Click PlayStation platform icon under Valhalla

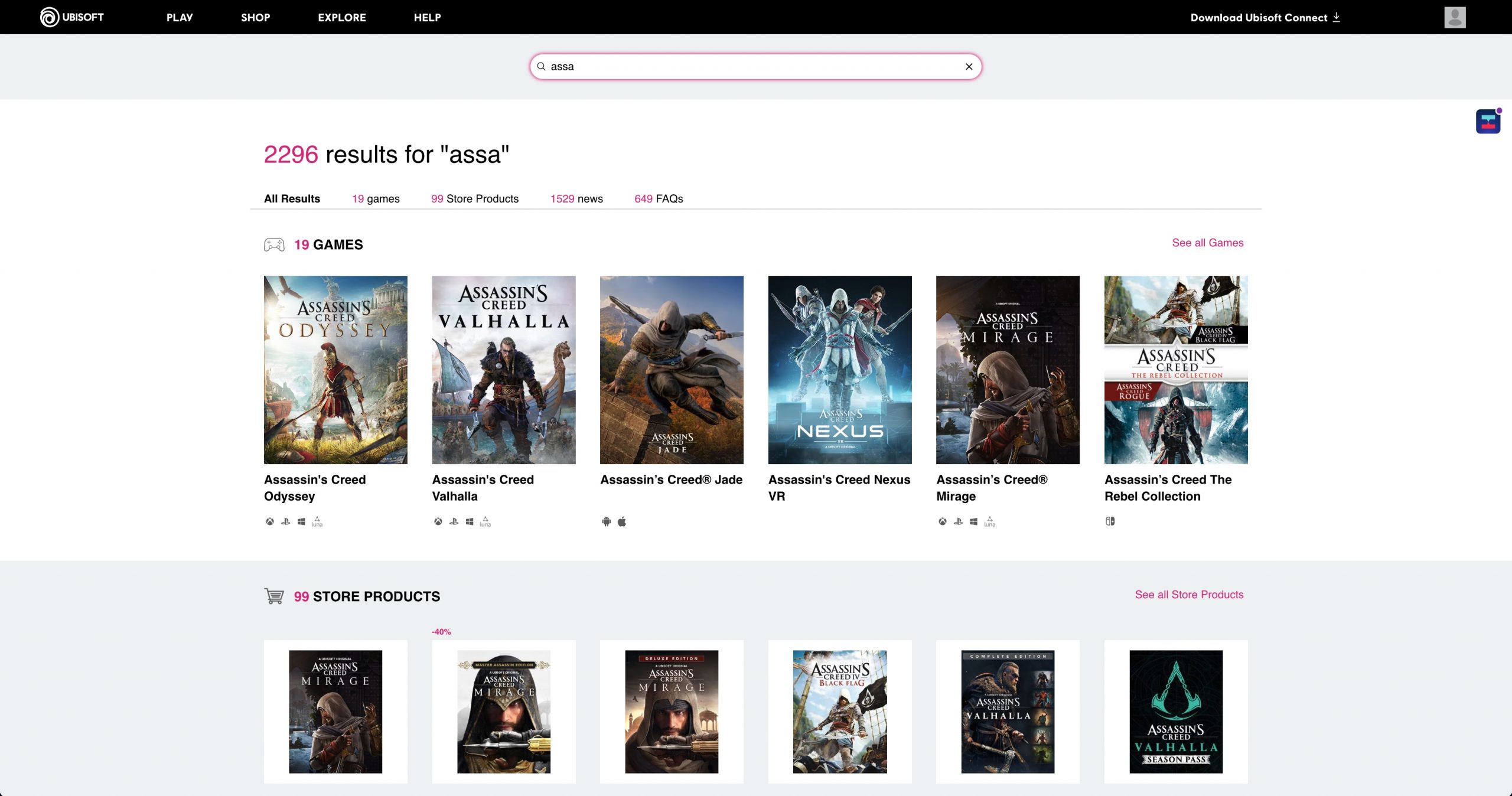pos(454,521)
